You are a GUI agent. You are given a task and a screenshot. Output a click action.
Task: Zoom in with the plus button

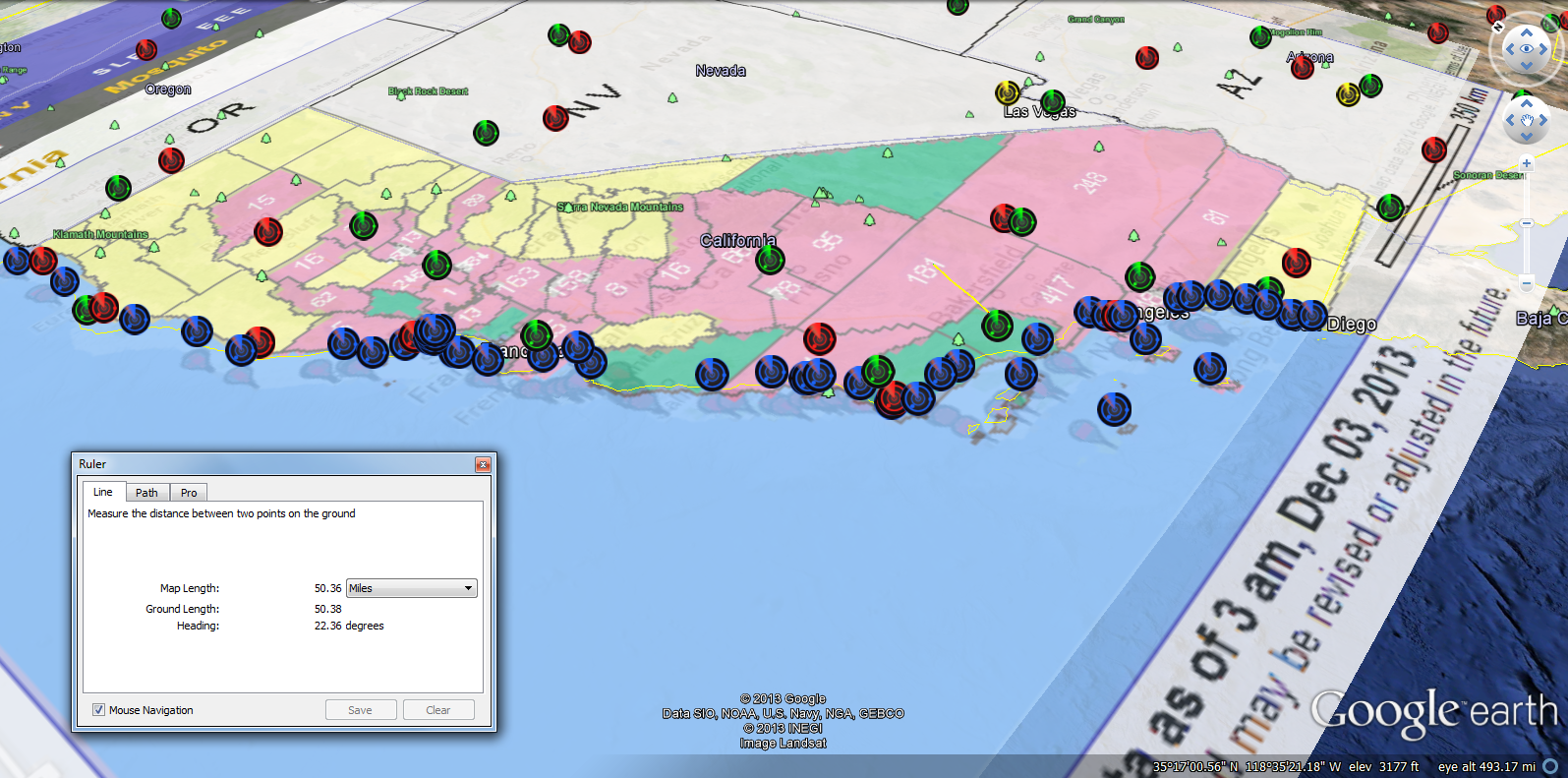click(1526, 163)
